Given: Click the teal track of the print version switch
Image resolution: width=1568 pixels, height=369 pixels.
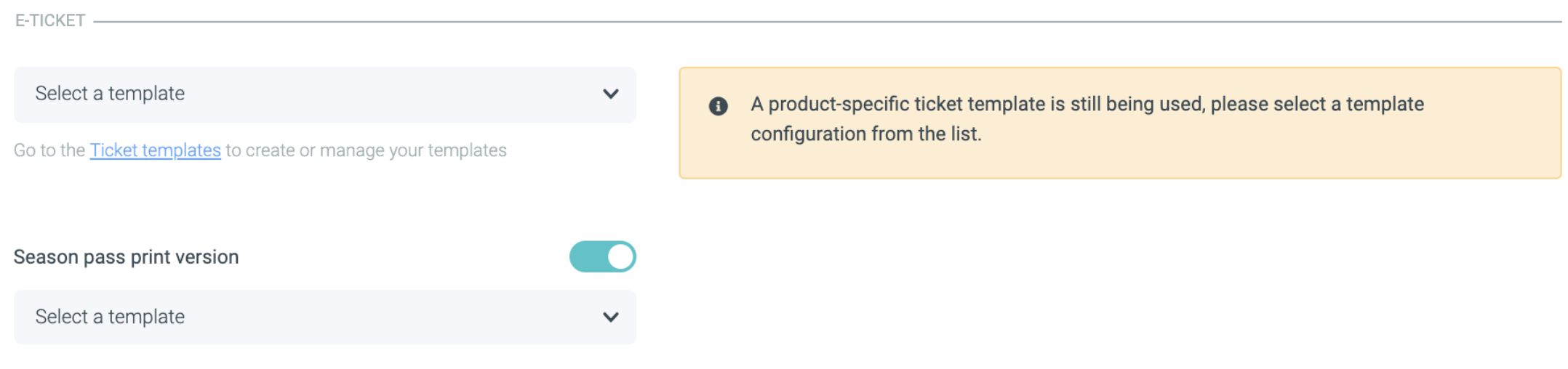Looking at the screenshot, I should click(x=587, y=256).
